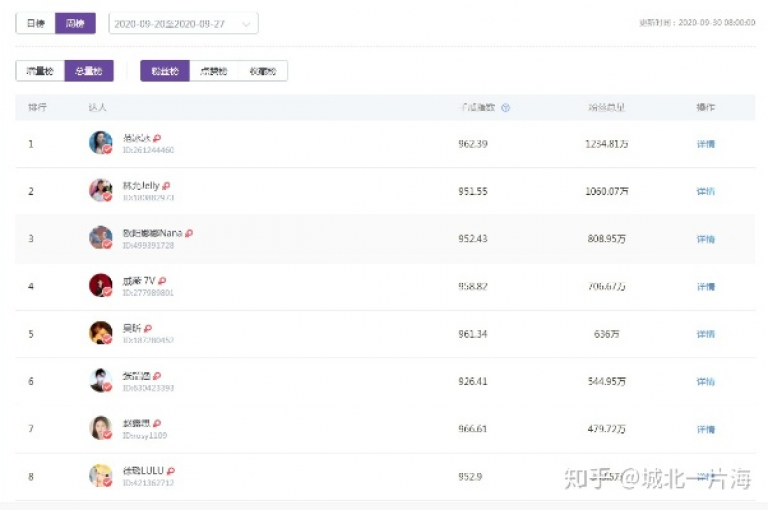Click red link icon next to 戚薇 7V
This screenshot has width=768, height=510.
162,281
